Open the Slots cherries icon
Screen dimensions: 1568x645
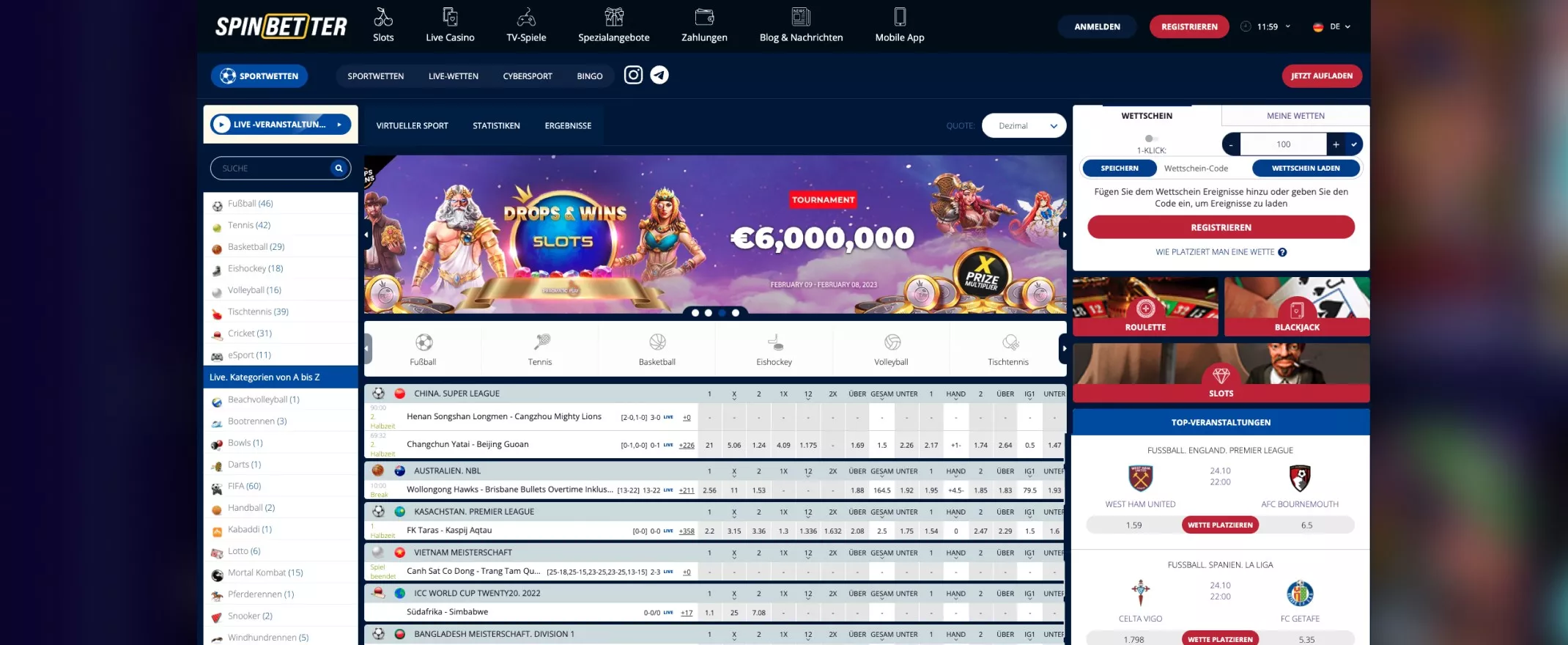click(383, 16)
